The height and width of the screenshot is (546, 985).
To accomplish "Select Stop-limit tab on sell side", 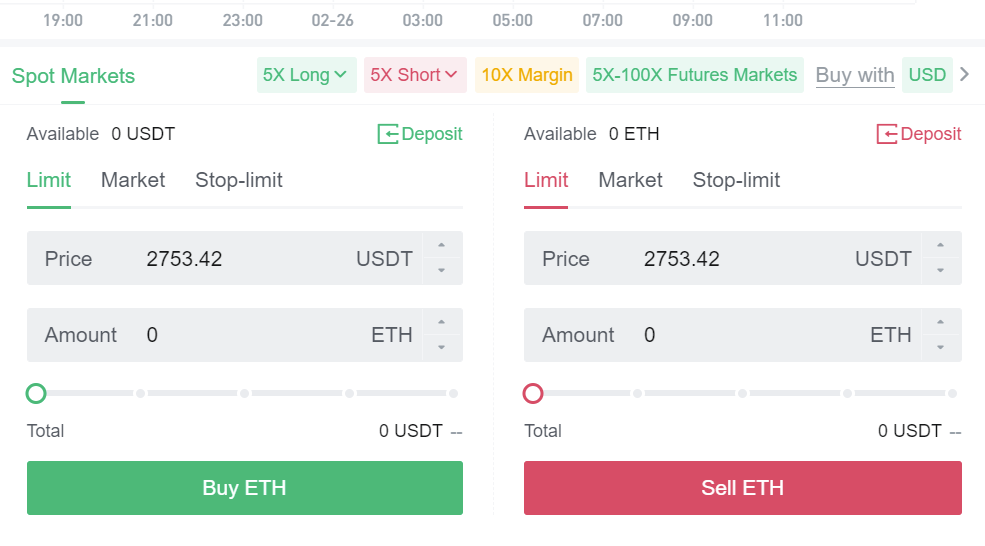I will pos(736,180).
